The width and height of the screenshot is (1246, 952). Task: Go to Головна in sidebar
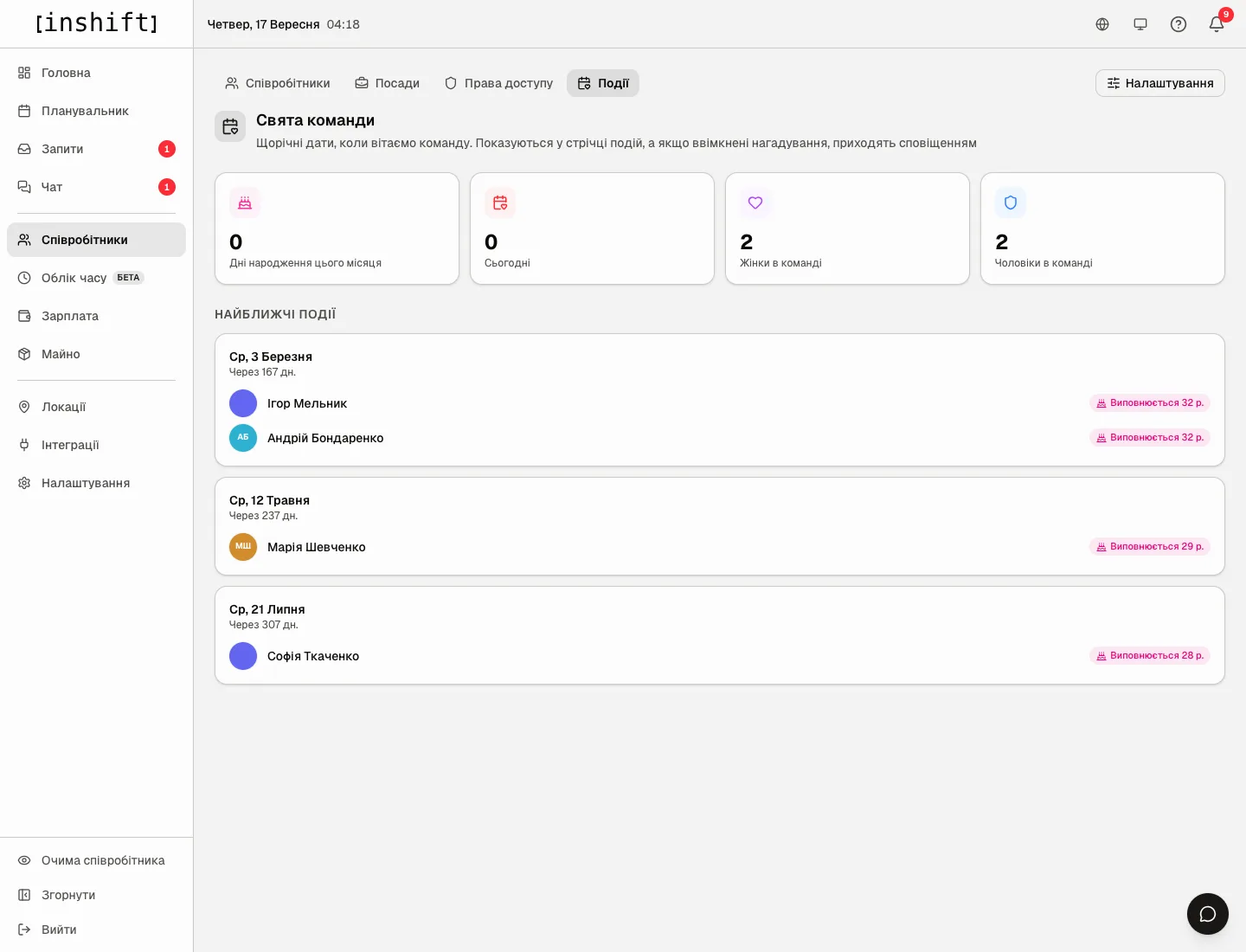96,73
